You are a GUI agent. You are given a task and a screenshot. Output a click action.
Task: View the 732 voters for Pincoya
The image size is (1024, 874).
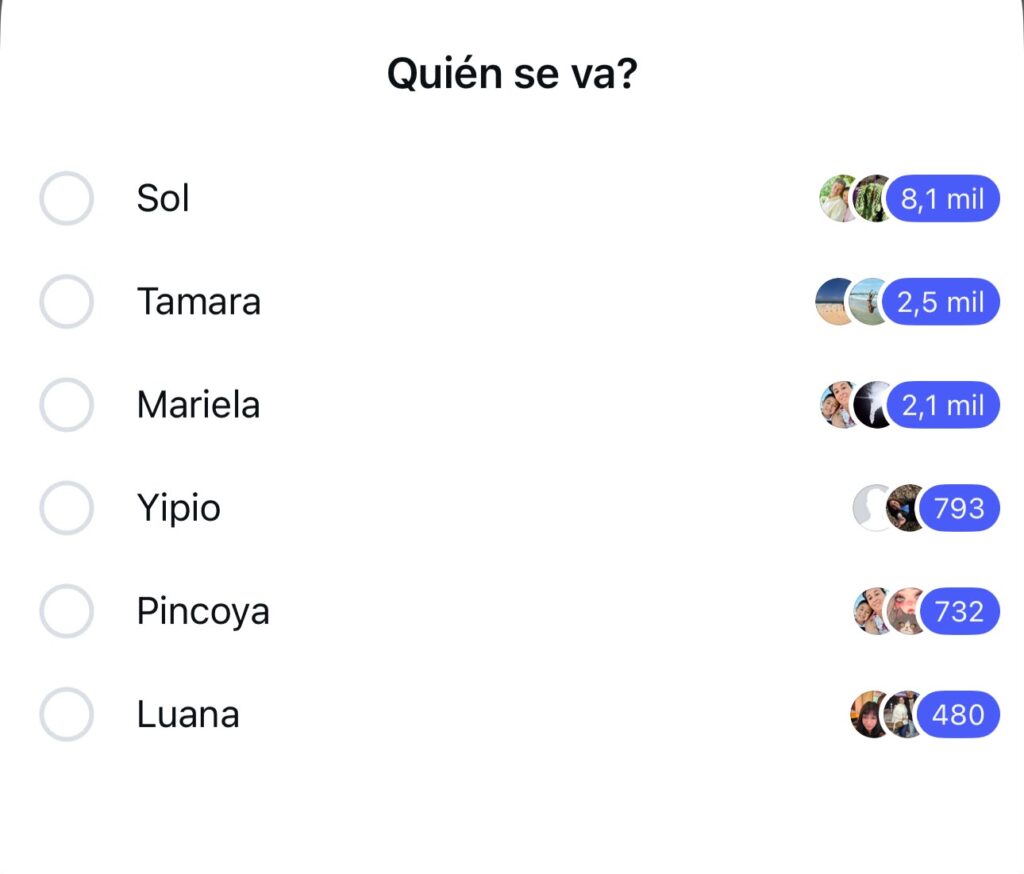click(959, 611)
